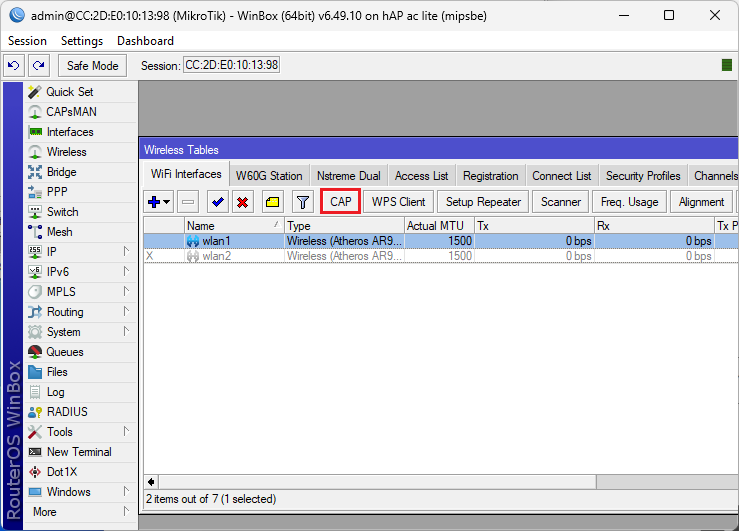Enable interface with blue checkmark icon
The width and height of the screenshot is (739, 531).
pos(217,202)
